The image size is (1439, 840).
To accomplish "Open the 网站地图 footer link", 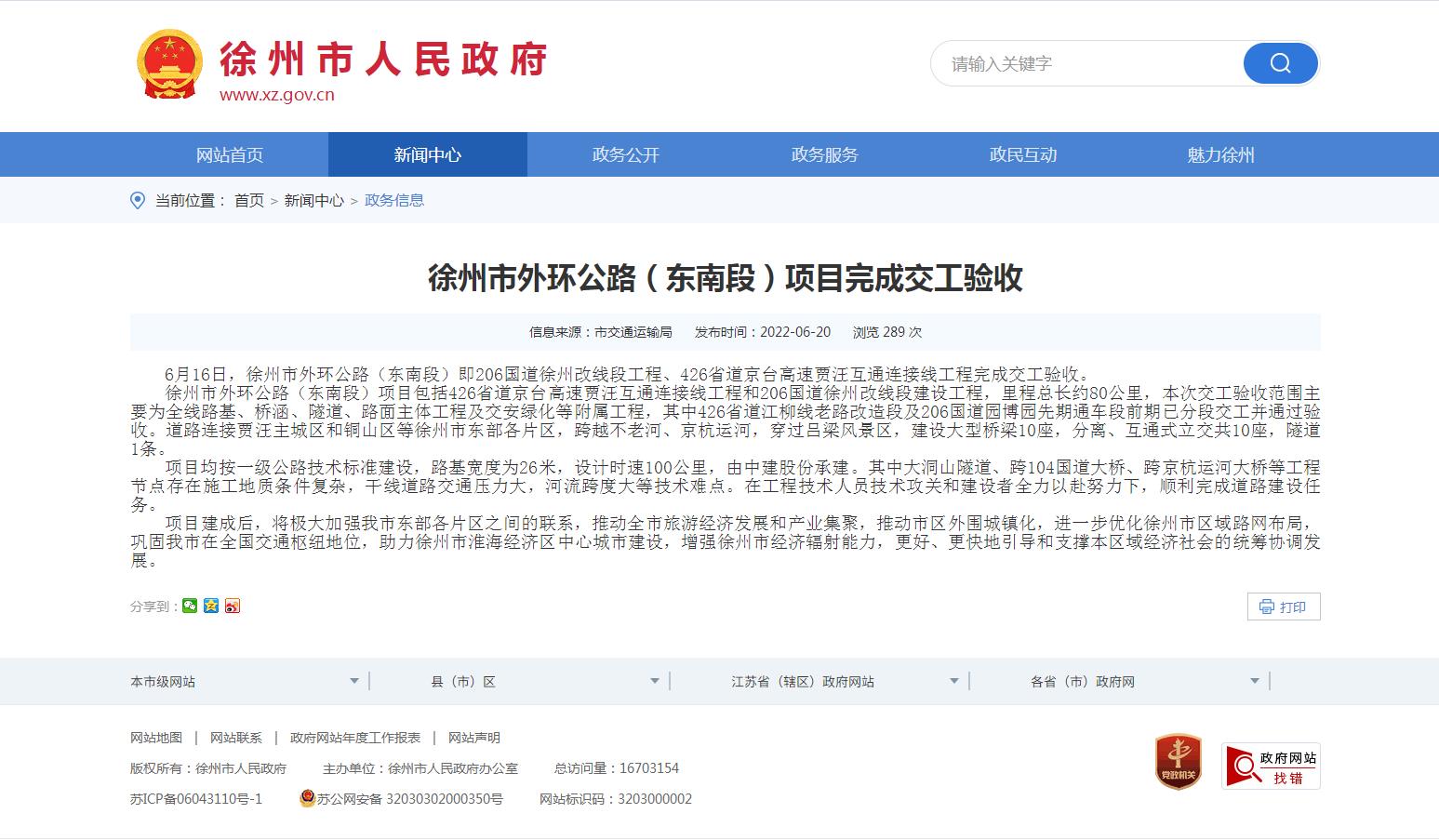I will [156, 738].
